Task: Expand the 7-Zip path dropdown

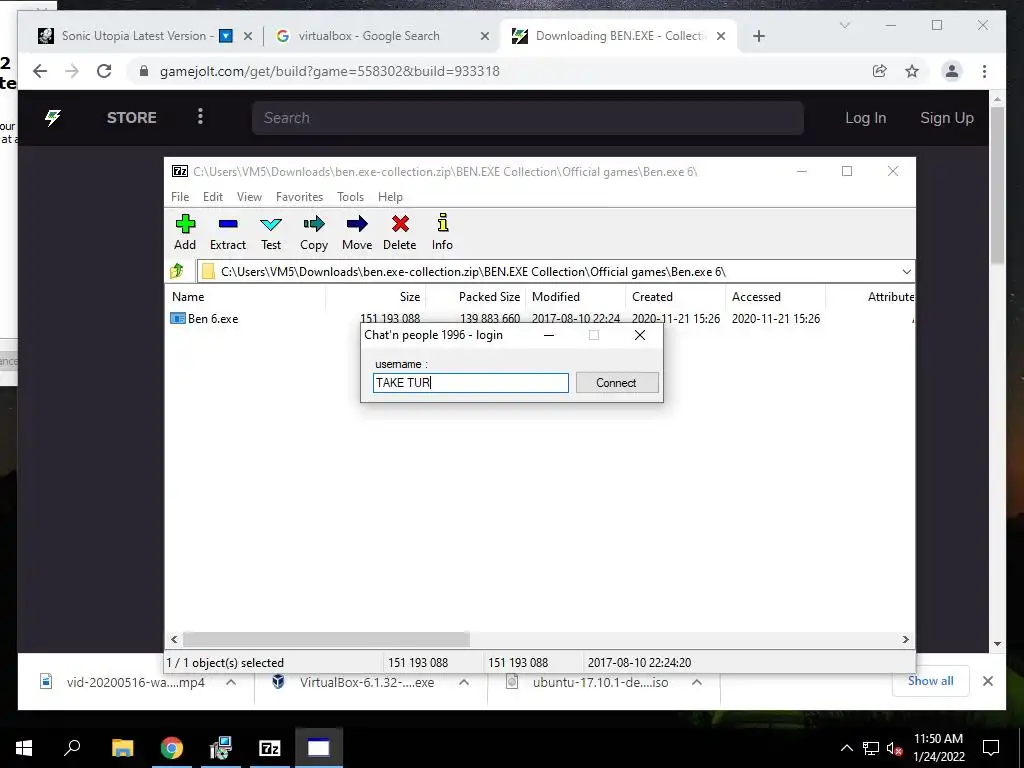Action: [906, 272]
